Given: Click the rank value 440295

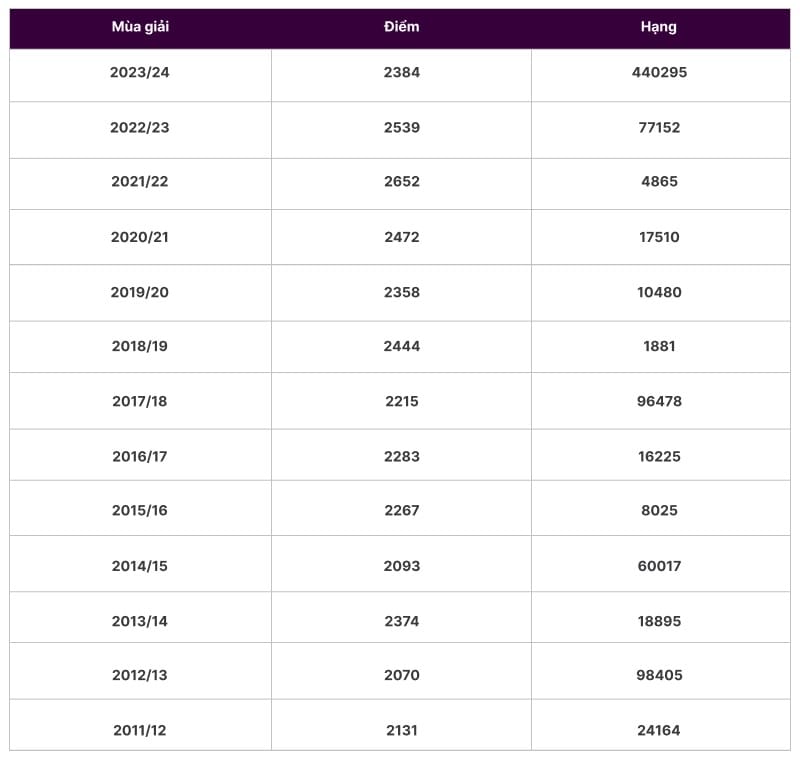Looking at the screenshot, I should pyautogui.click(x=659, y=73).
